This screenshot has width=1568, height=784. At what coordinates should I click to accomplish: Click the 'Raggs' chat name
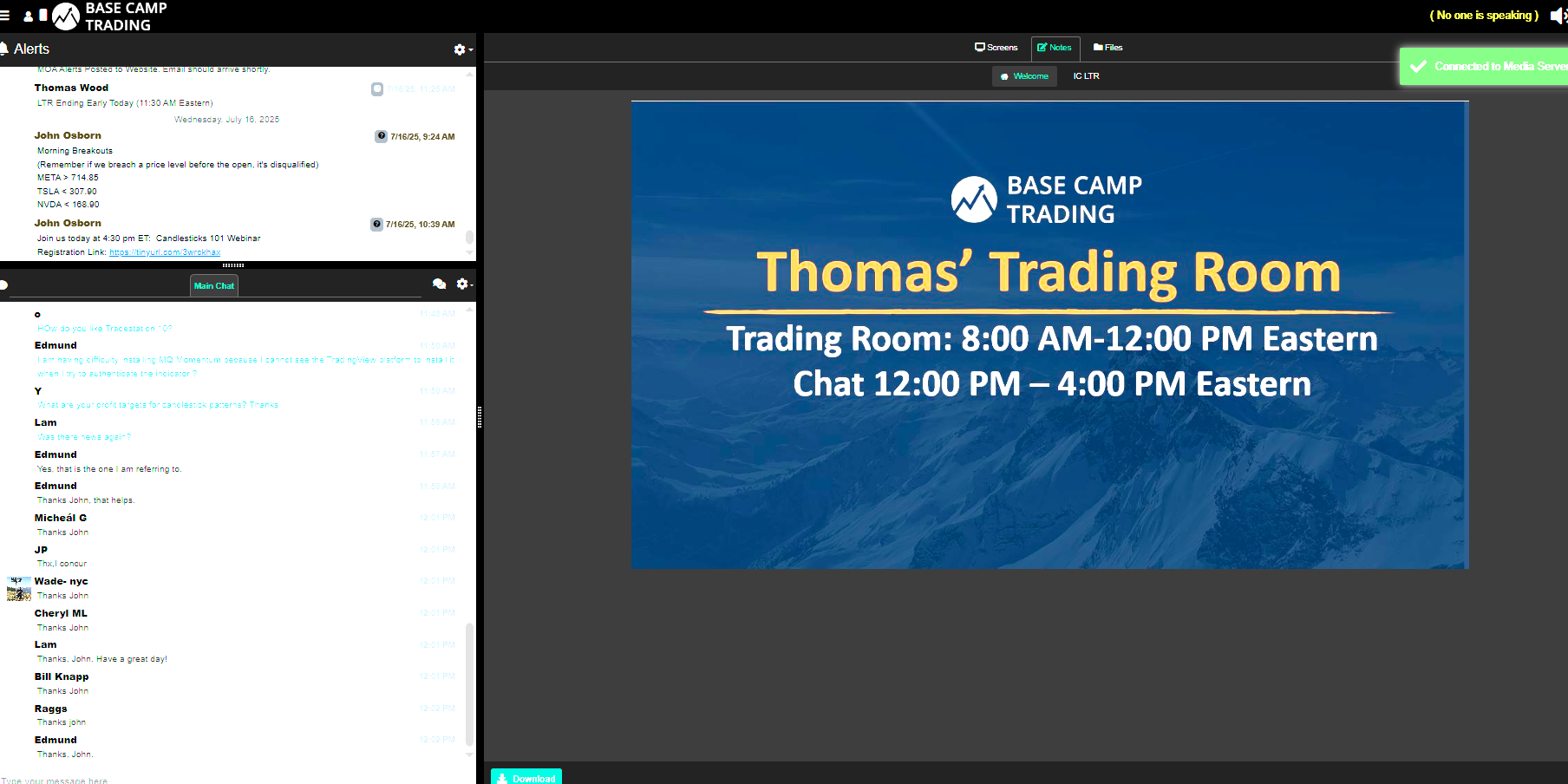click(x=50, y=709)
